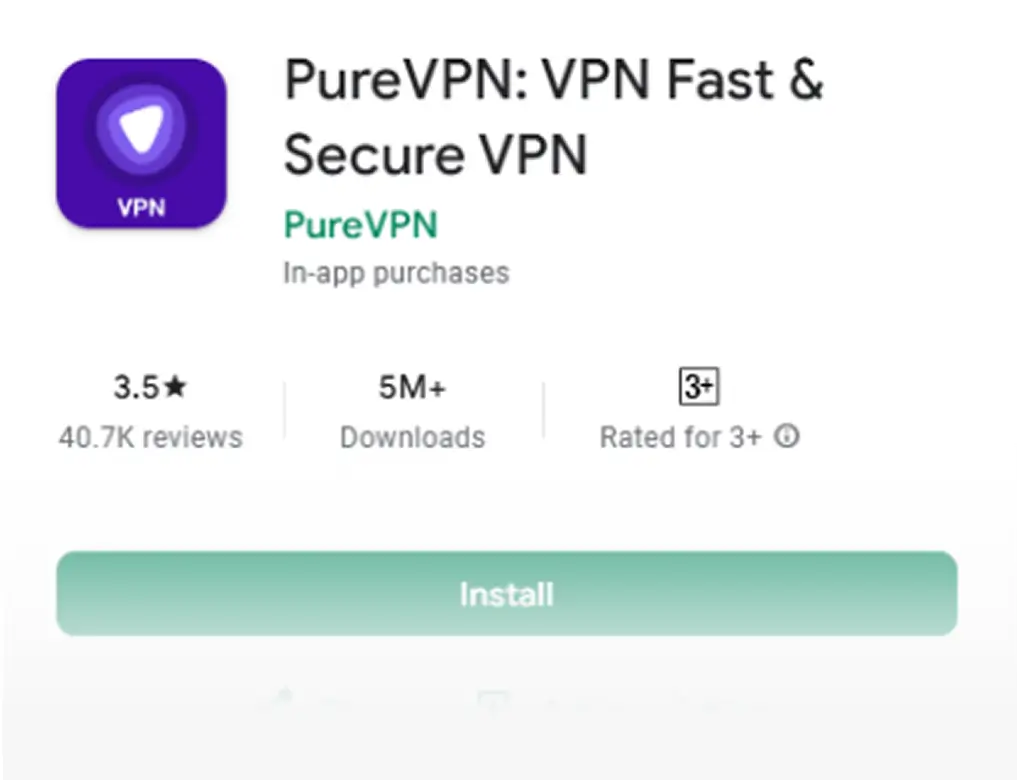1017x780 pixels.
Task: Install the PureVPN app
Action: [x=507, y=593]
